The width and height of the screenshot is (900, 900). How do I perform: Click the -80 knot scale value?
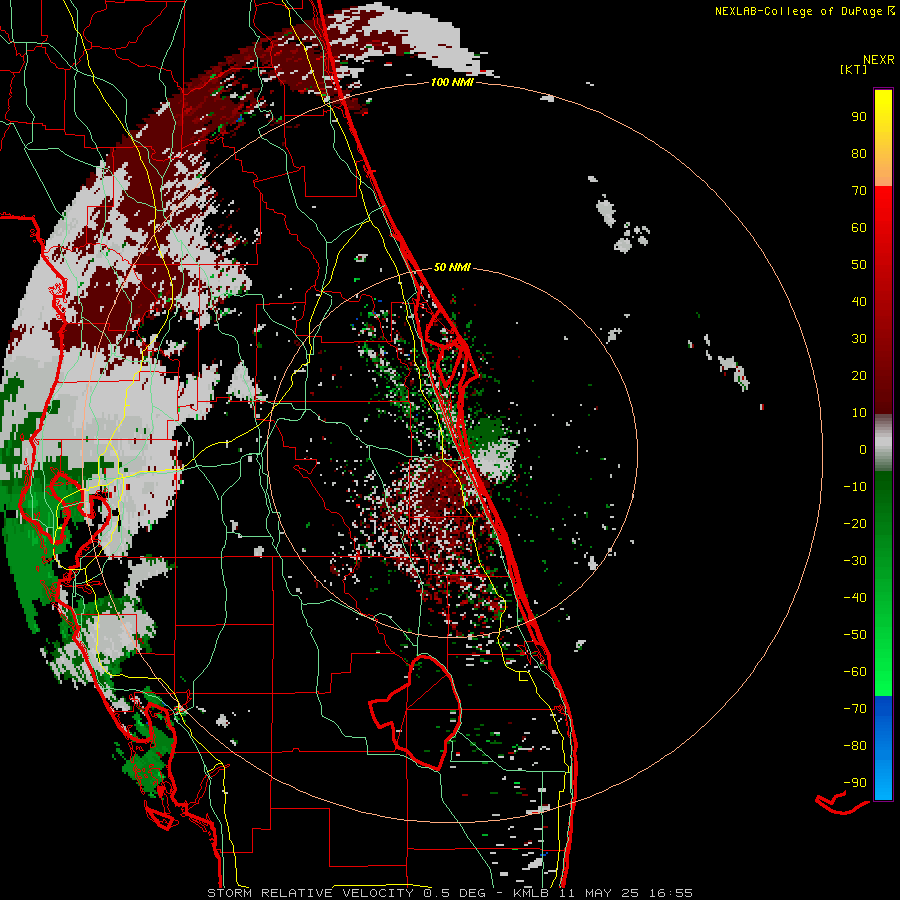pos(855,746)
